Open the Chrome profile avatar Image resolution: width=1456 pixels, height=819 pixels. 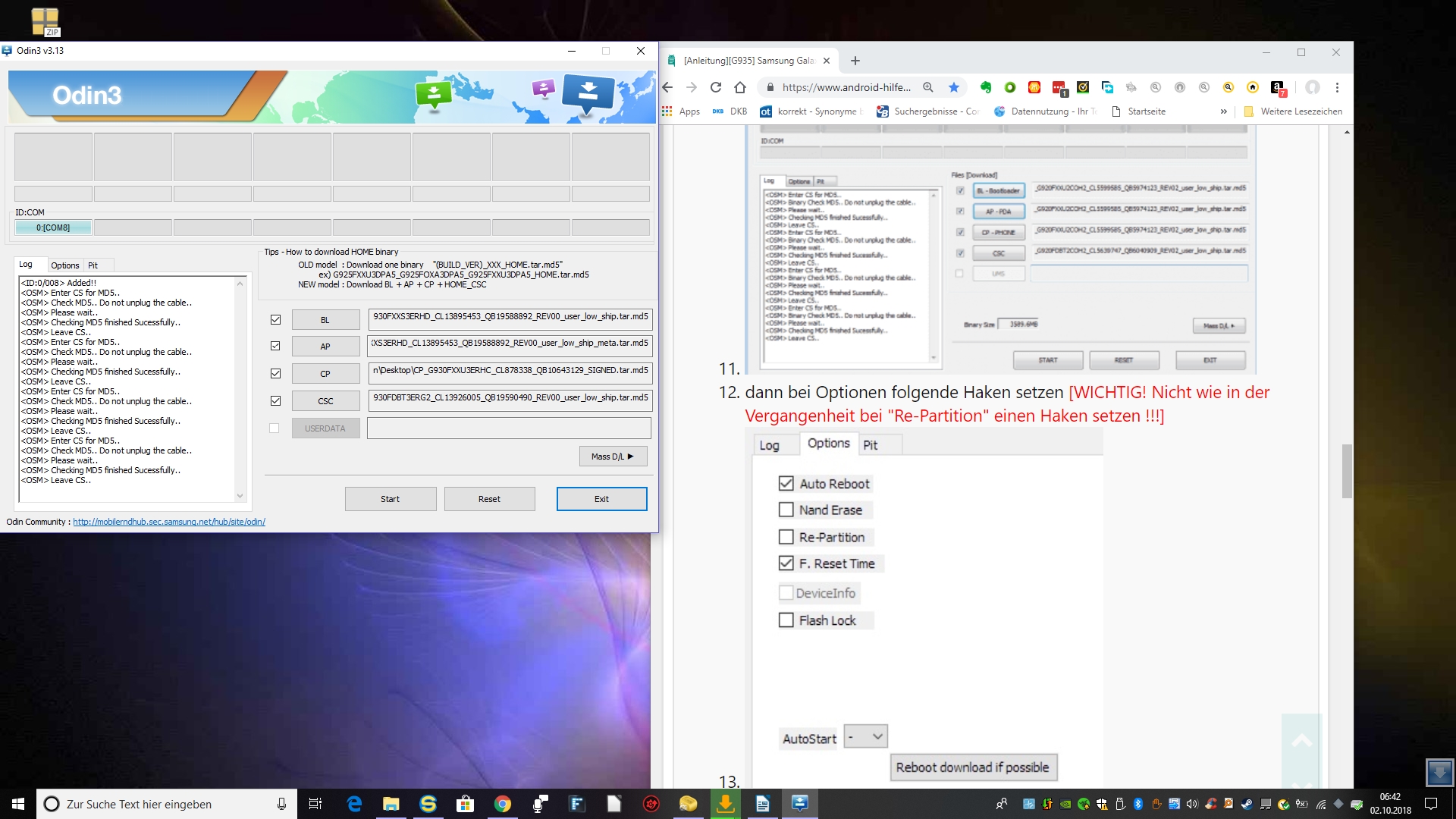(1313, 87)
